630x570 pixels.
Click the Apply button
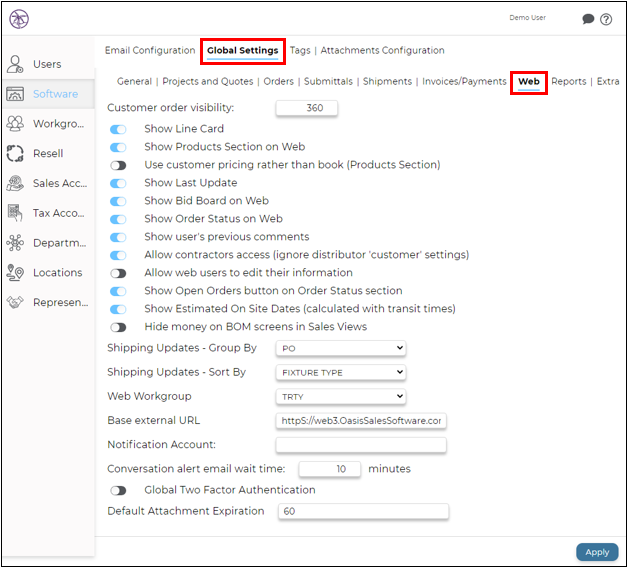(597, 552)
